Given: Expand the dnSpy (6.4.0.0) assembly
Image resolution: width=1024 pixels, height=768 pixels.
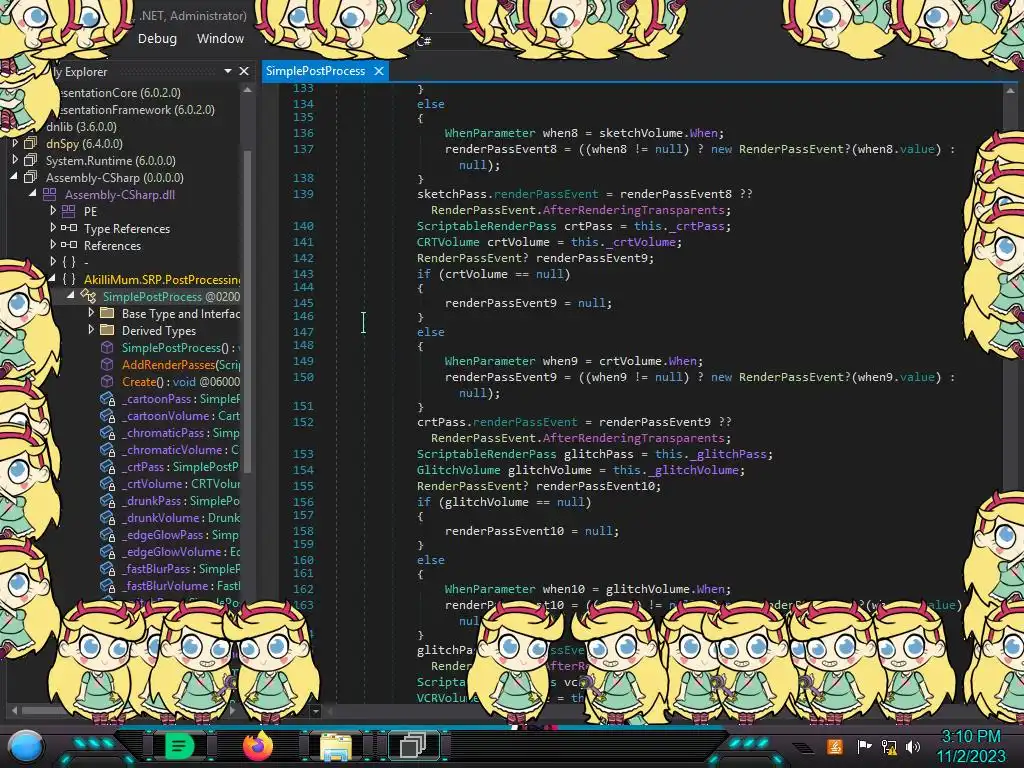Looking at the screenshot, I should 15,143.
